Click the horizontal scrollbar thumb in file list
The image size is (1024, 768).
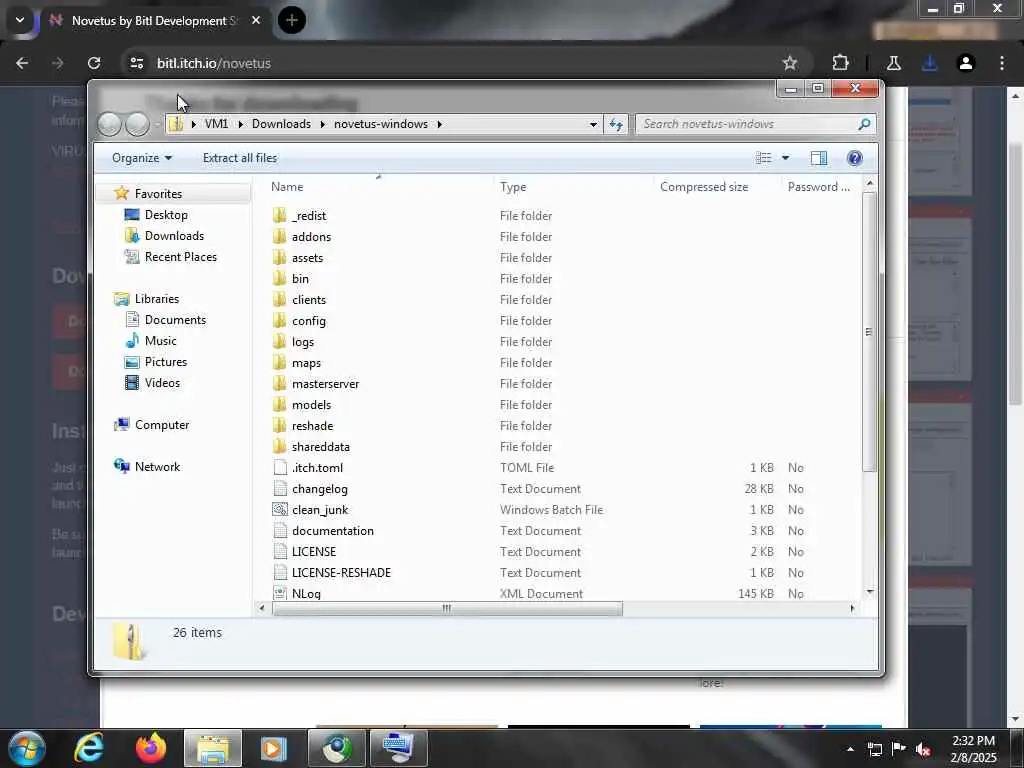[447, 609]
